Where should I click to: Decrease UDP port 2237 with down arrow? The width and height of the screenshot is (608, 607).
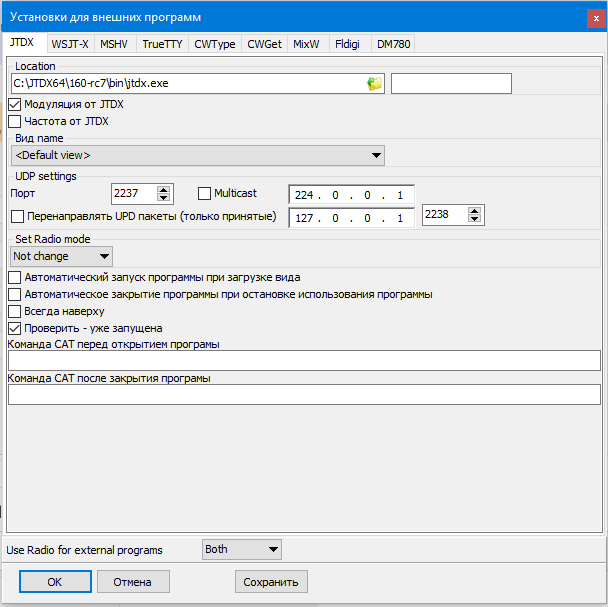[x=163, y=197]
